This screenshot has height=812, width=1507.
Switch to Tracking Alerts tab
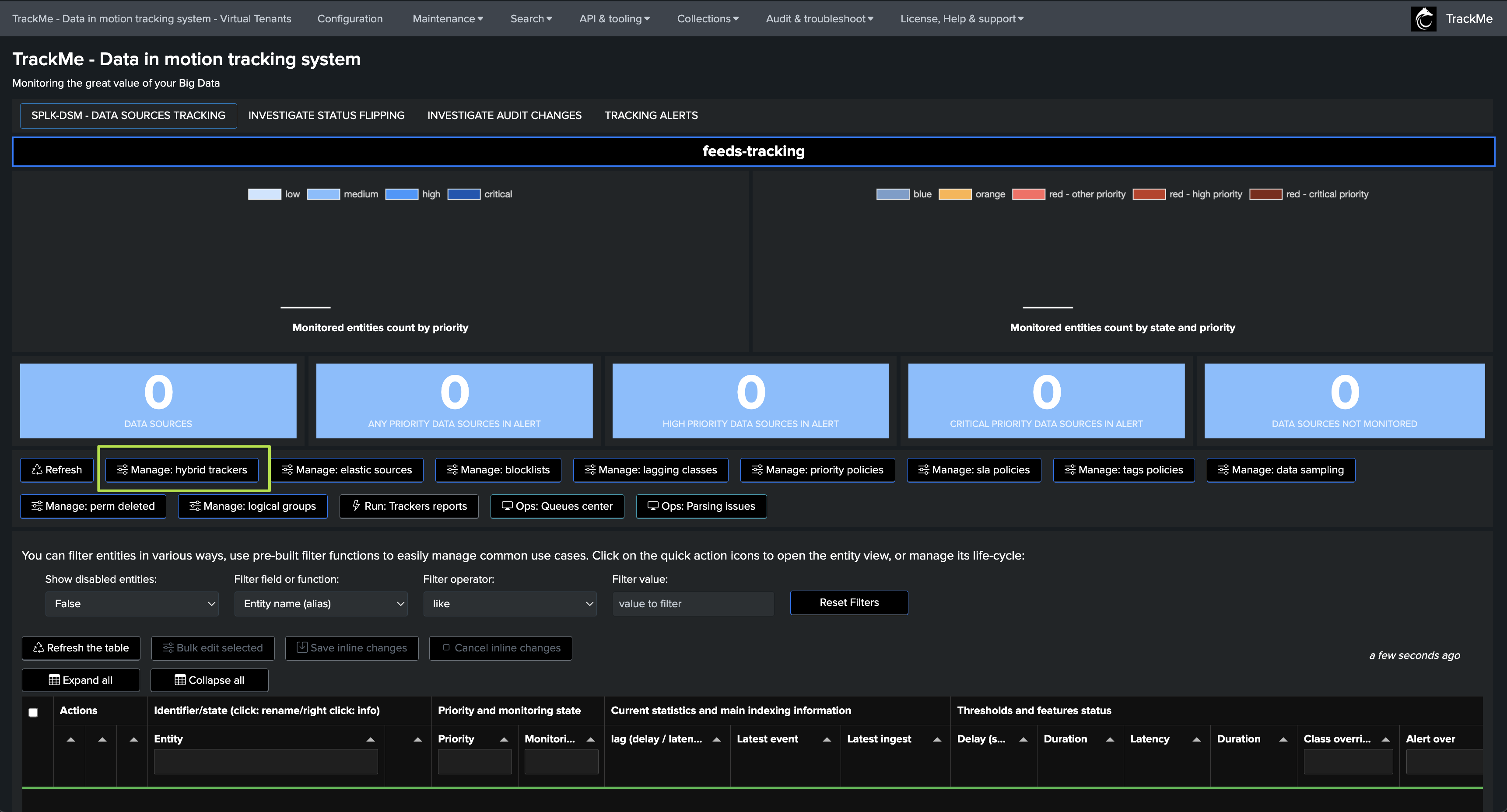point(651,116)
